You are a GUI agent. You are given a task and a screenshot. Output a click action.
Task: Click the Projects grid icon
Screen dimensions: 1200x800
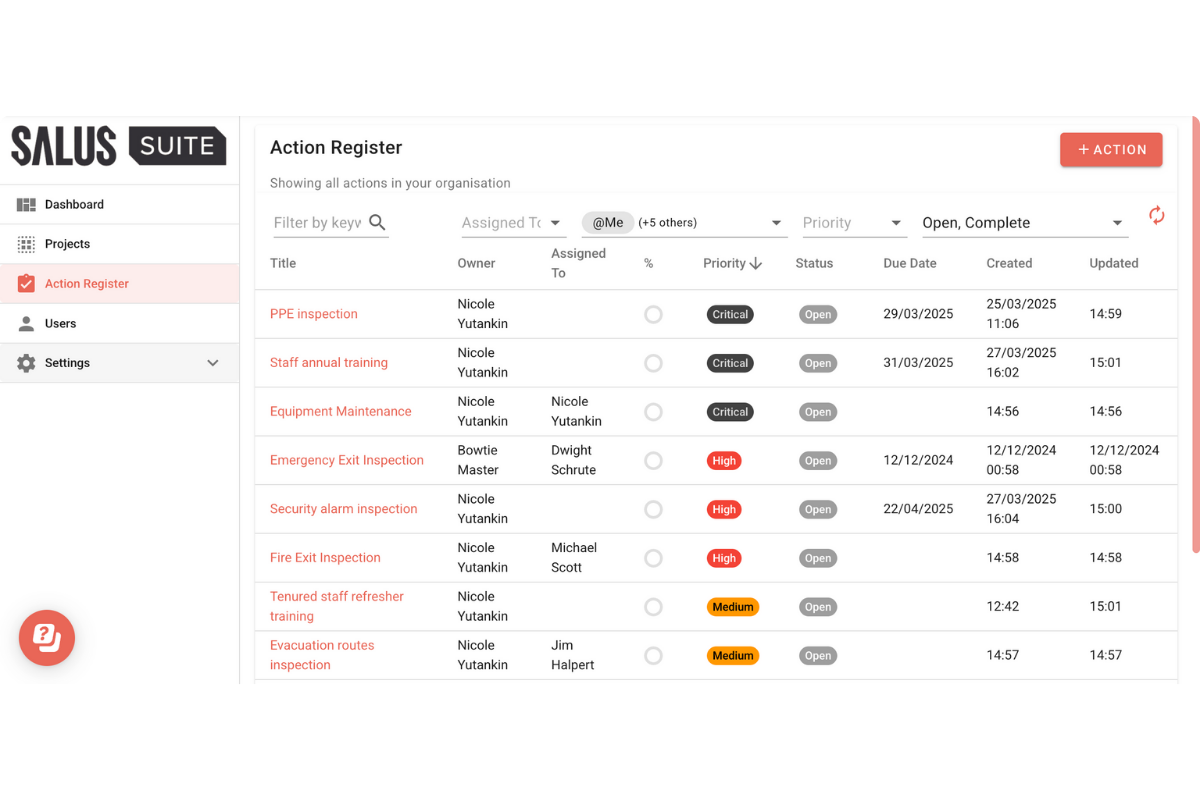click(x=26, y=244)
